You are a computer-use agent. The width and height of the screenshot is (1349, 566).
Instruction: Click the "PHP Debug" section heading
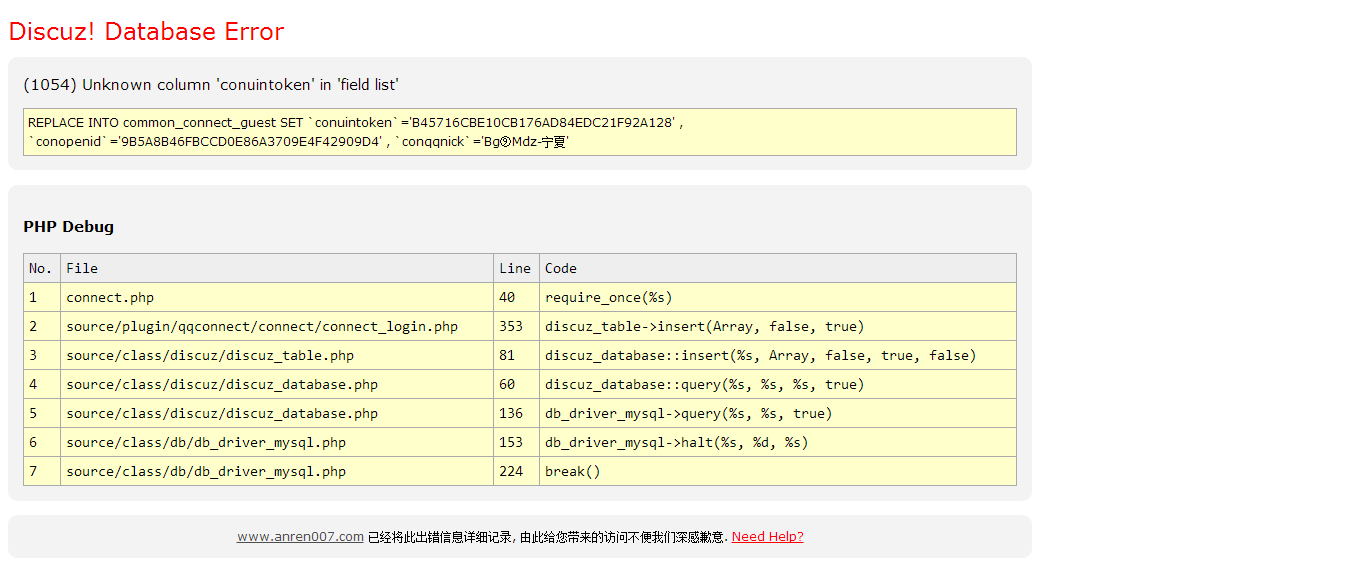[69, 227]
